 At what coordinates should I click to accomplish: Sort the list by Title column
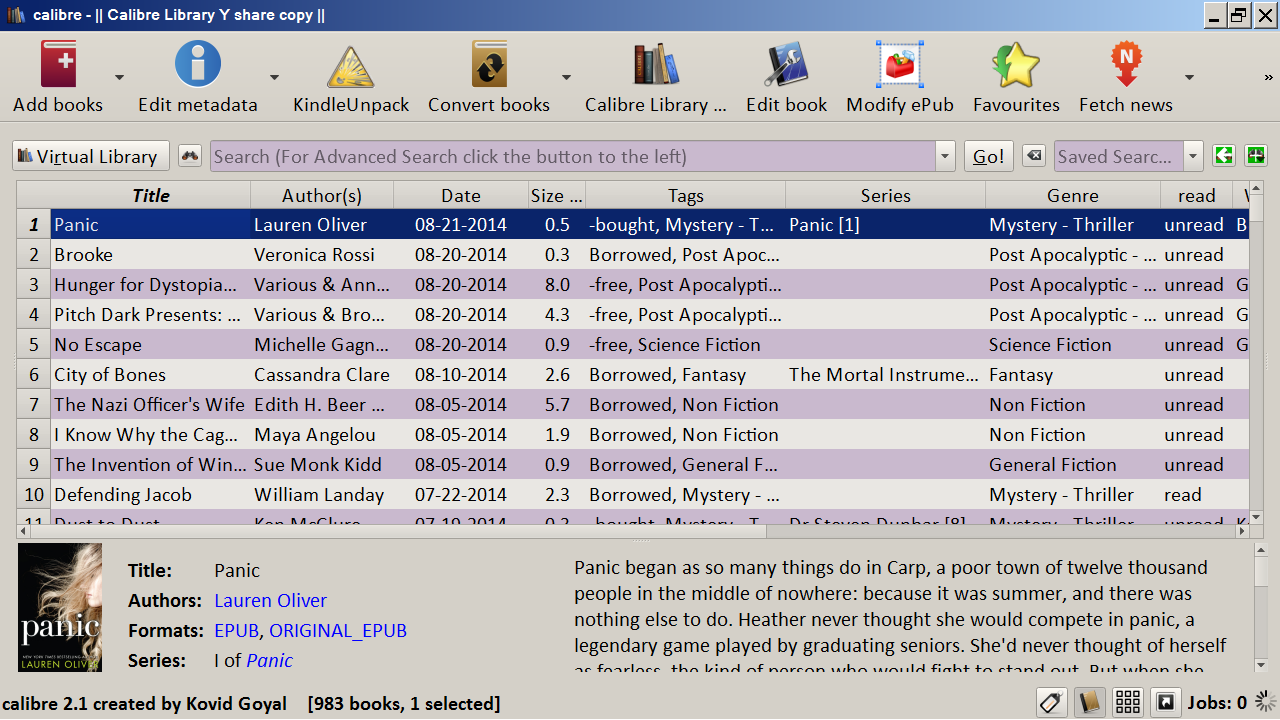click(151, 196)
